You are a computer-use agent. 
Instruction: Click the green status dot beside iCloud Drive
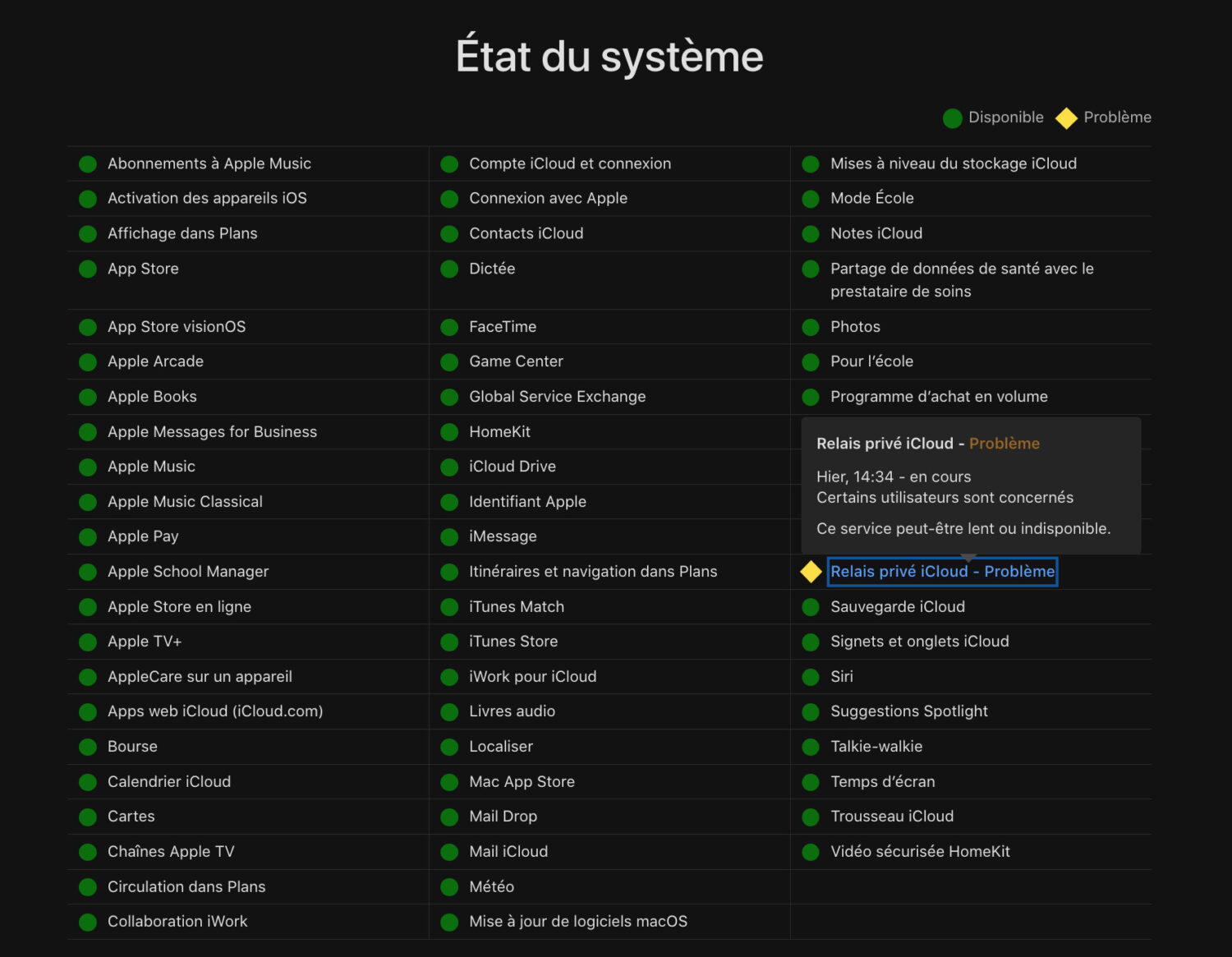tap(449, 467)
